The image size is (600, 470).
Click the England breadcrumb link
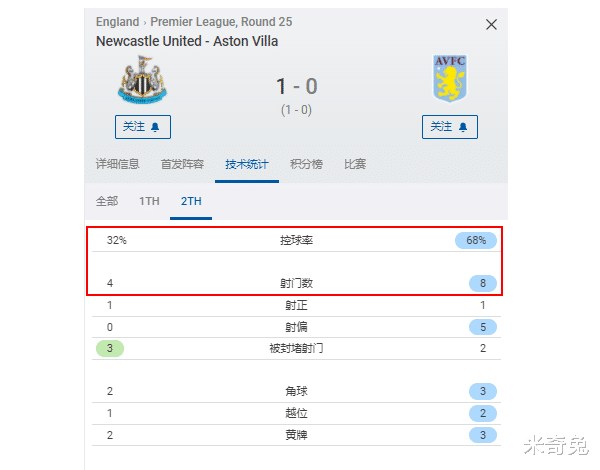(117, 22)
